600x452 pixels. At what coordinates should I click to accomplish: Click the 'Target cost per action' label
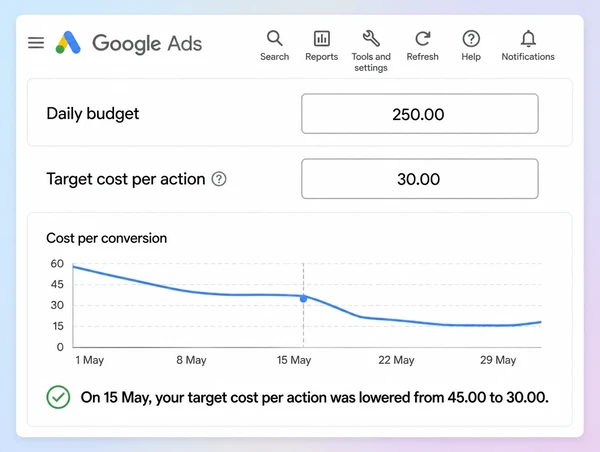[126, 179]
